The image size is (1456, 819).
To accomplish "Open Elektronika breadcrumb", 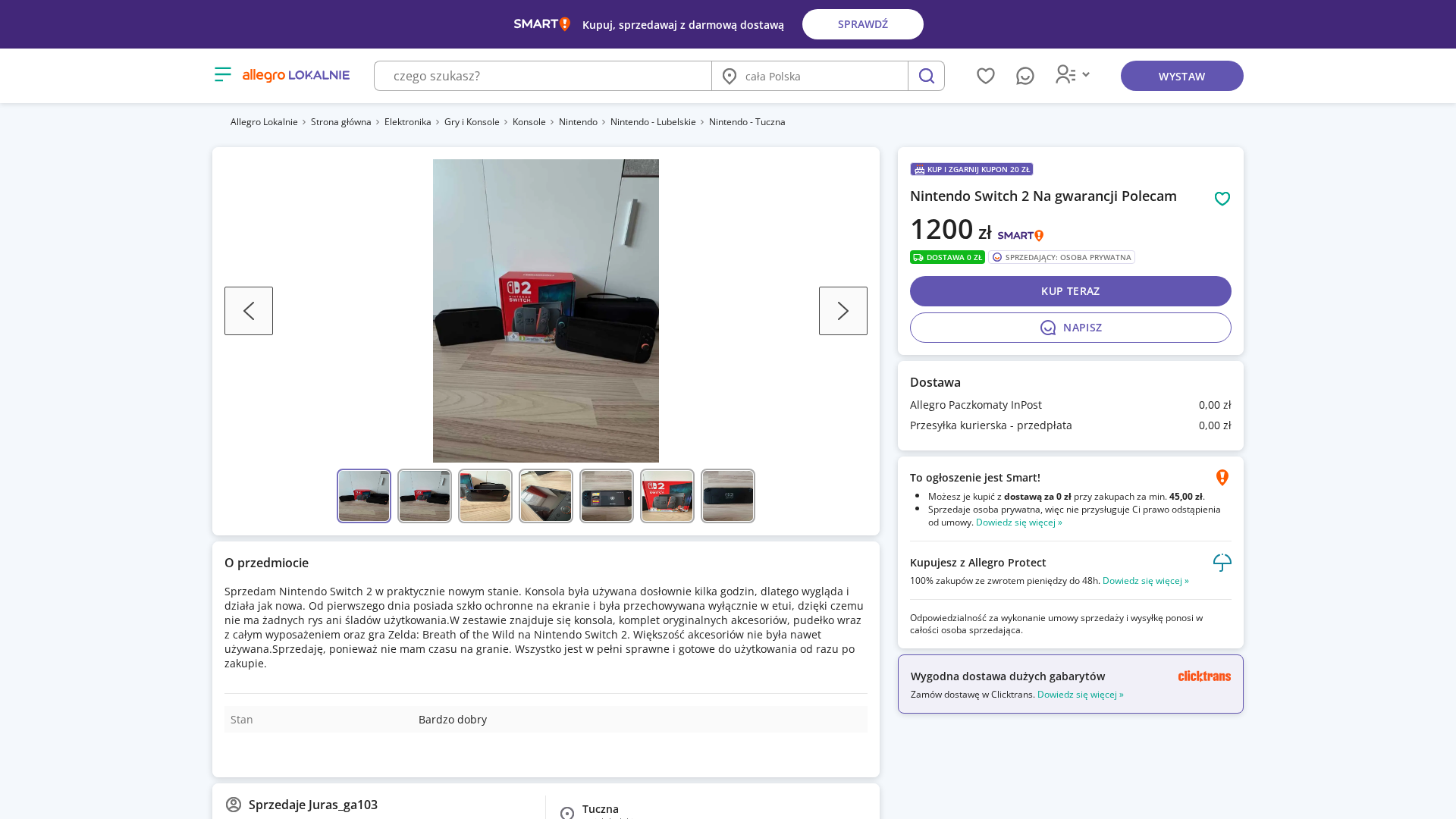I will (407, 122).
